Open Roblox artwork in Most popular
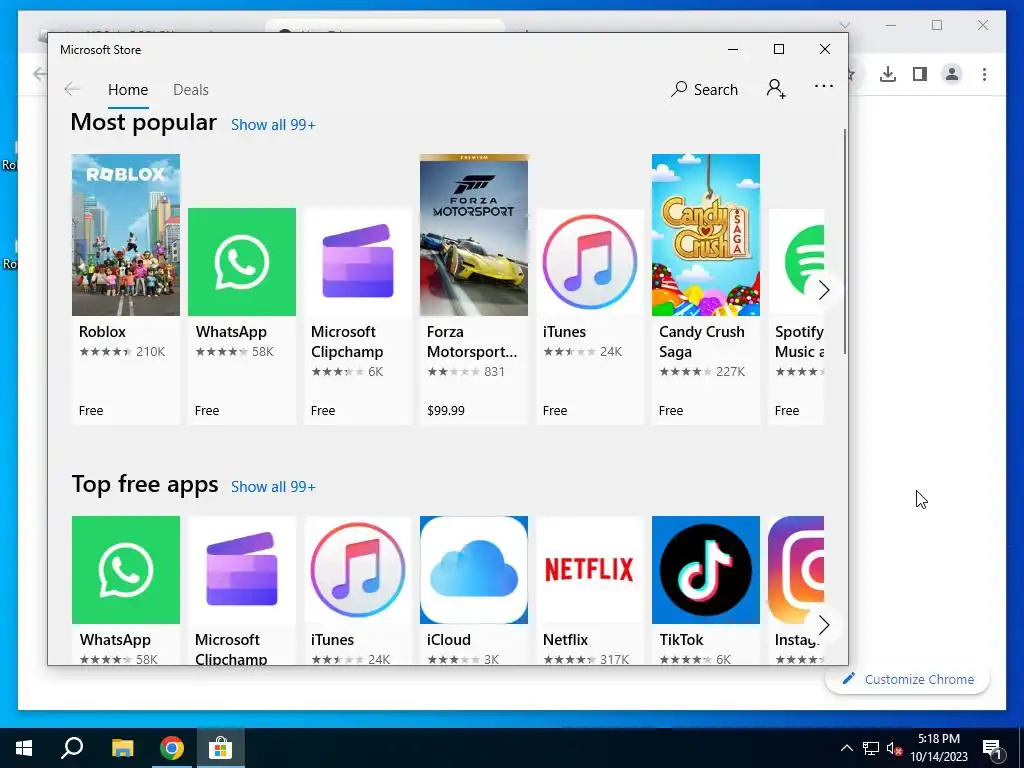Screen dimensions: 1024x768 click(x=126, y=235)
